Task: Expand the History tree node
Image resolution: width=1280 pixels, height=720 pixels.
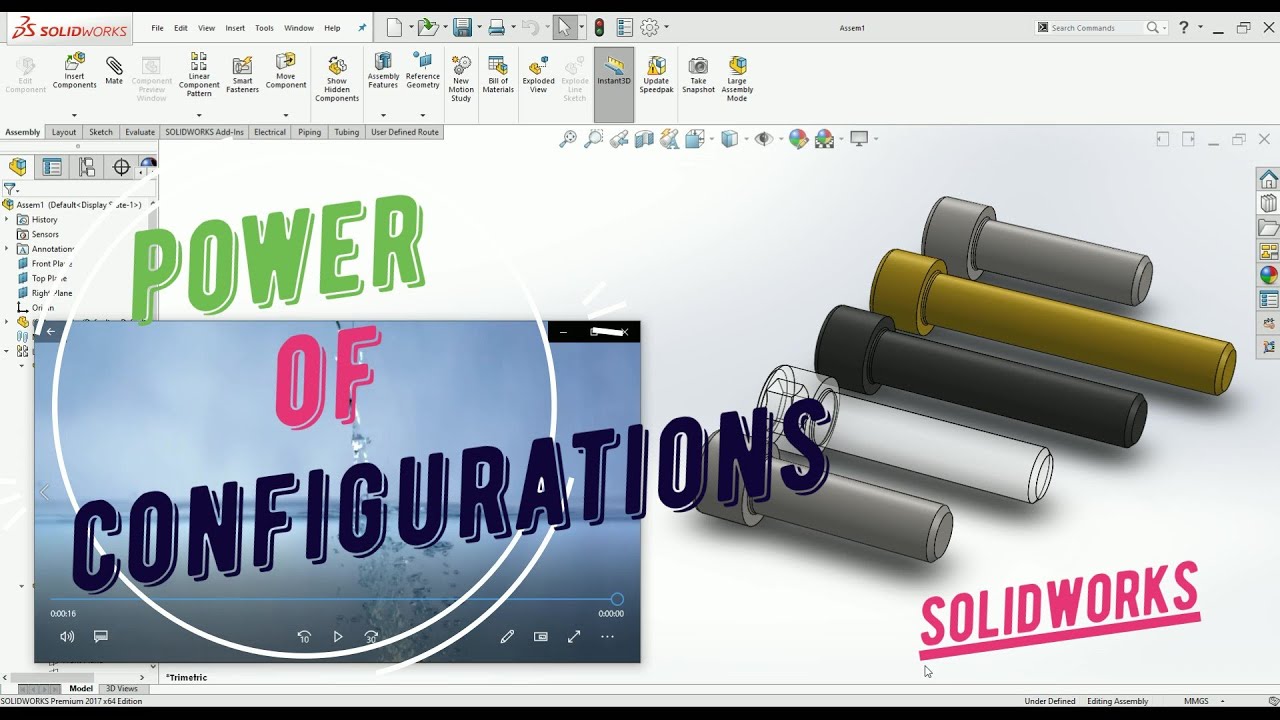Action: coord(7,219)
